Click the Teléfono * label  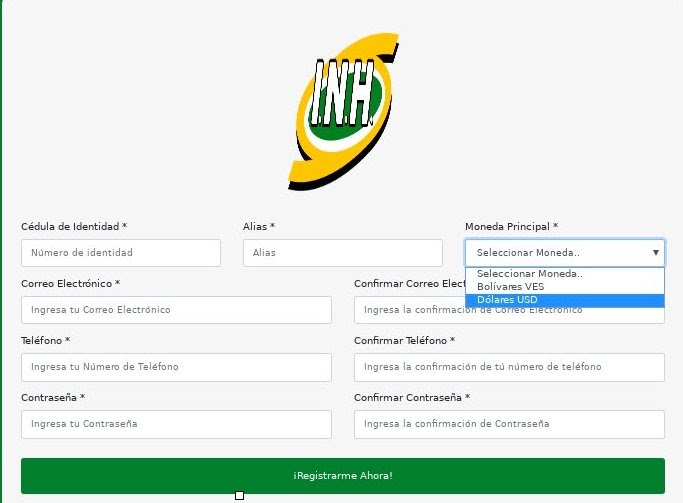click(x=46, y=341)
